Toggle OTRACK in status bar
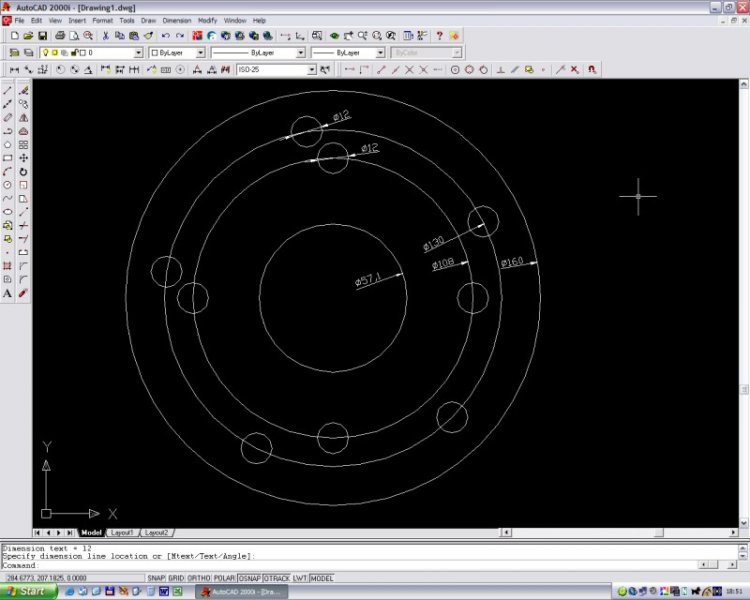 pyautogui.click(x=277, y=578)
